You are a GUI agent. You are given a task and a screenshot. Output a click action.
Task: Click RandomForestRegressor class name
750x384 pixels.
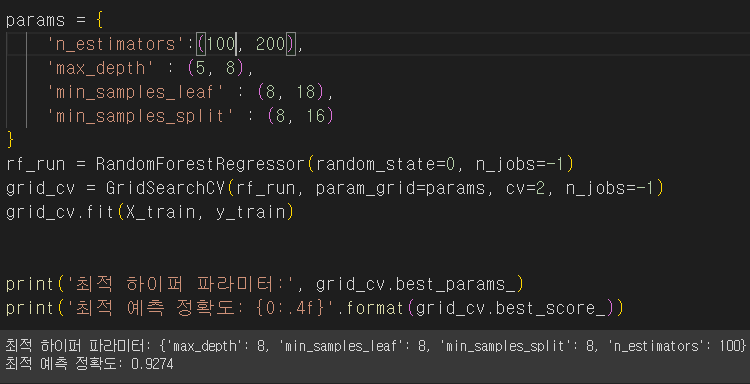[x=200, y=165]
